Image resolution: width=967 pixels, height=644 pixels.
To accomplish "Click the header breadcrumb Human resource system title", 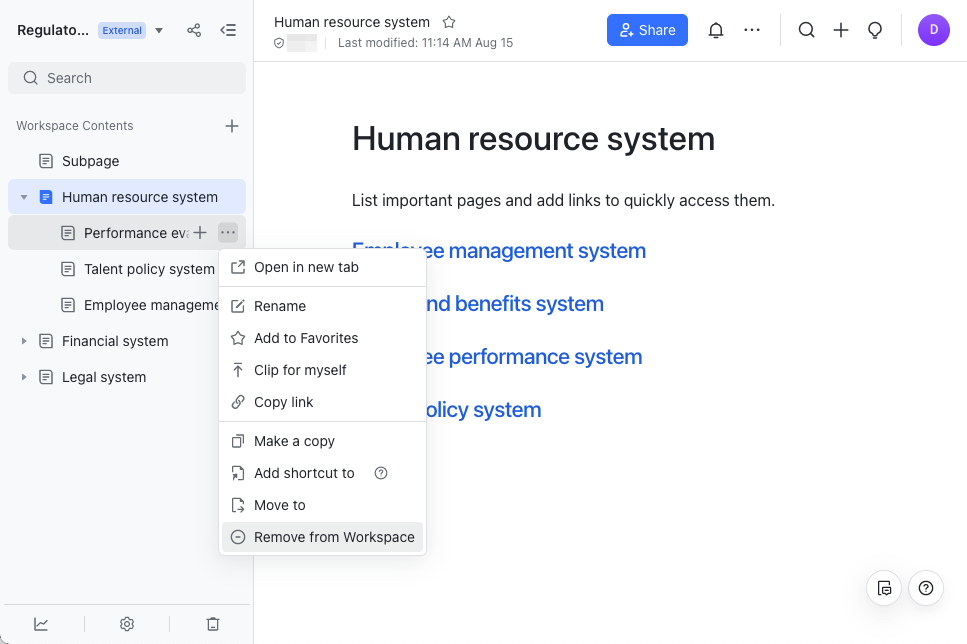I will point(352,22).
